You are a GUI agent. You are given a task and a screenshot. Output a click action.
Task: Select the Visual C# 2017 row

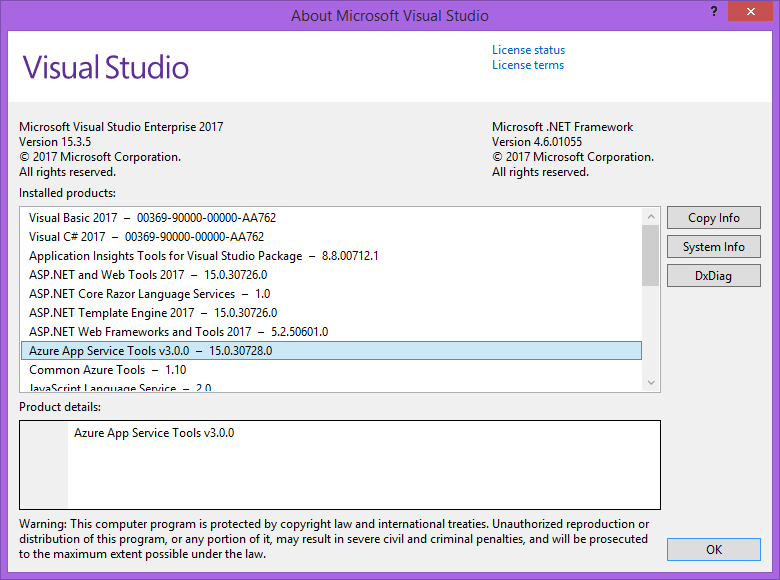[331, 237]
